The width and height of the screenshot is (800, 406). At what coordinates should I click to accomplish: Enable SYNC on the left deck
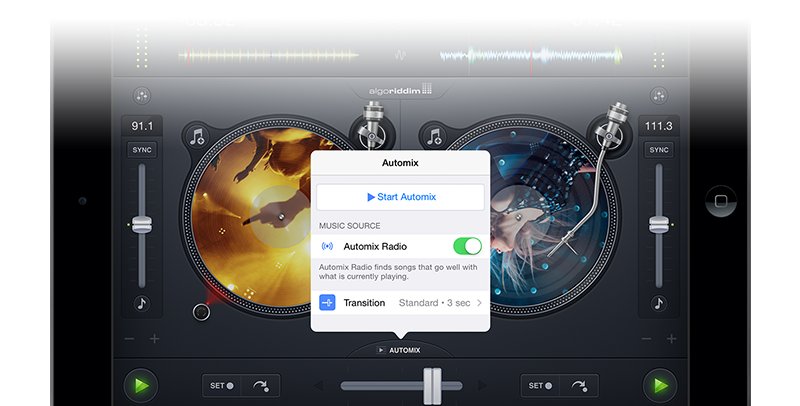[x=142, y=150]
